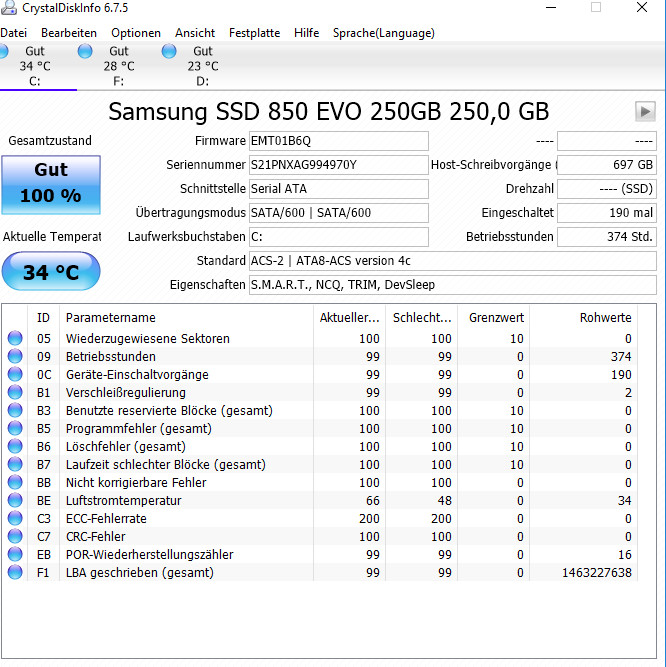This screenshot has height=667, width=666.
Task: Click status orb for Verschleißregulierung row
Action: tap(15, 392)
